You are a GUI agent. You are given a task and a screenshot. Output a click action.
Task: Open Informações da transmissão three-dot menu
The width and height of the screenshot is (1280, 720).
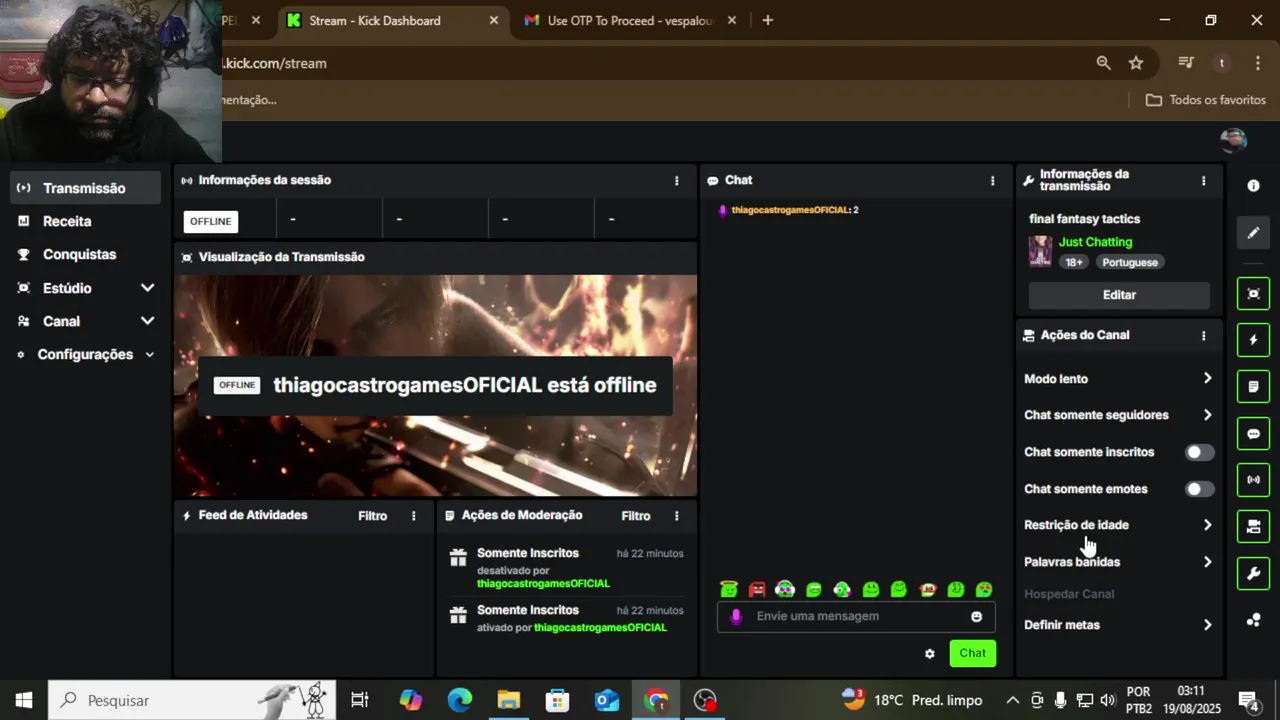point(1204,181)
